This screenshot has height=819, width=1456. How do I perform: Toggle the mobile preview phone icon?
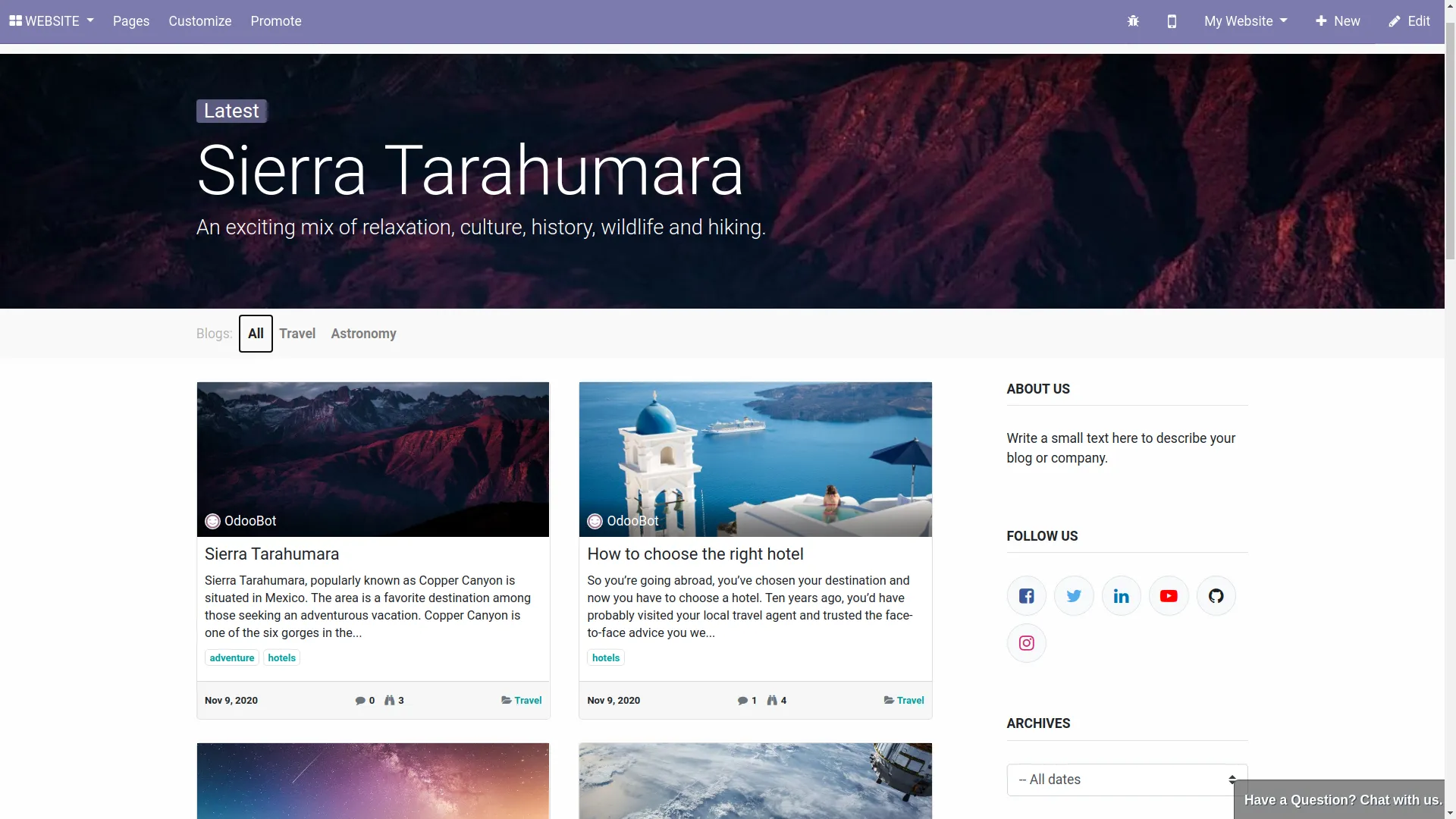click(1172, 21)
